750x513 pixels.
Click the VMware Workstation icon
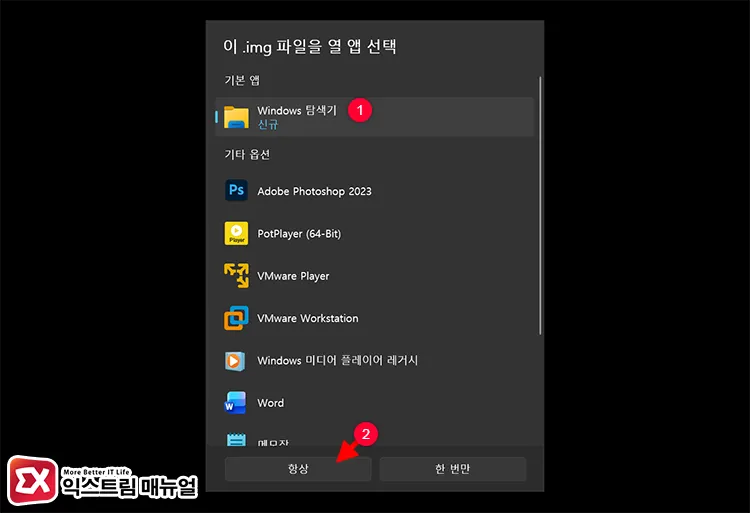point(236,318)
